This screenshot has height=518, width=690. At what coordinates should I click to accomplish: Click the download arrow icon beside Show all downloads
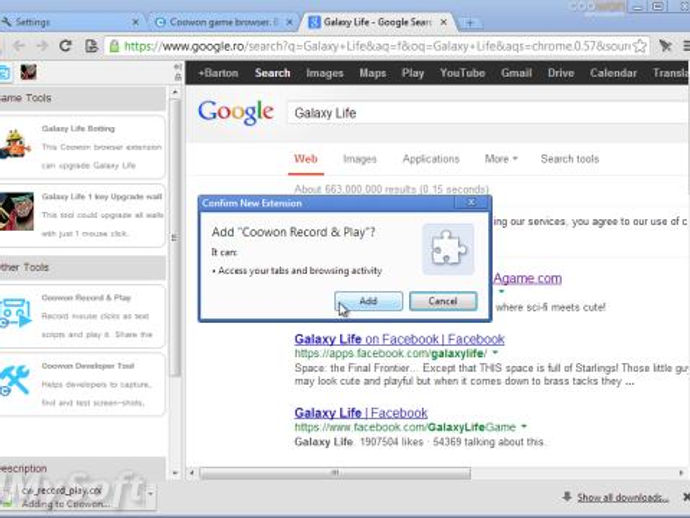(567, 497)
